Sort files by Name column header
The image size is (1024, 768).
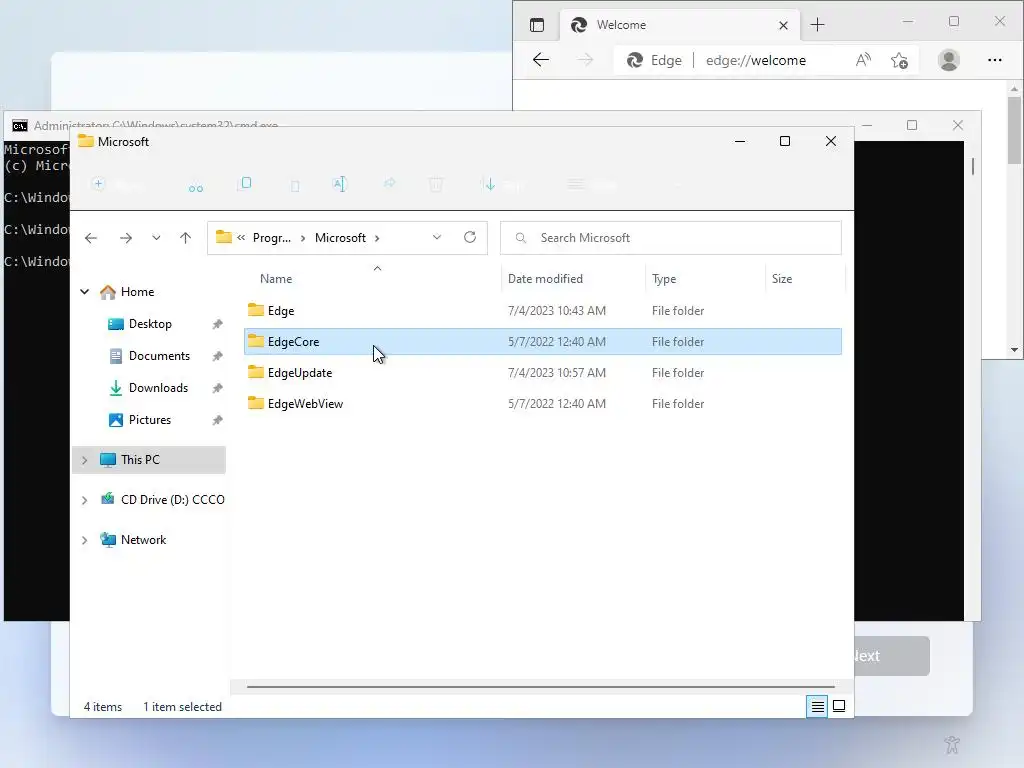276,279
